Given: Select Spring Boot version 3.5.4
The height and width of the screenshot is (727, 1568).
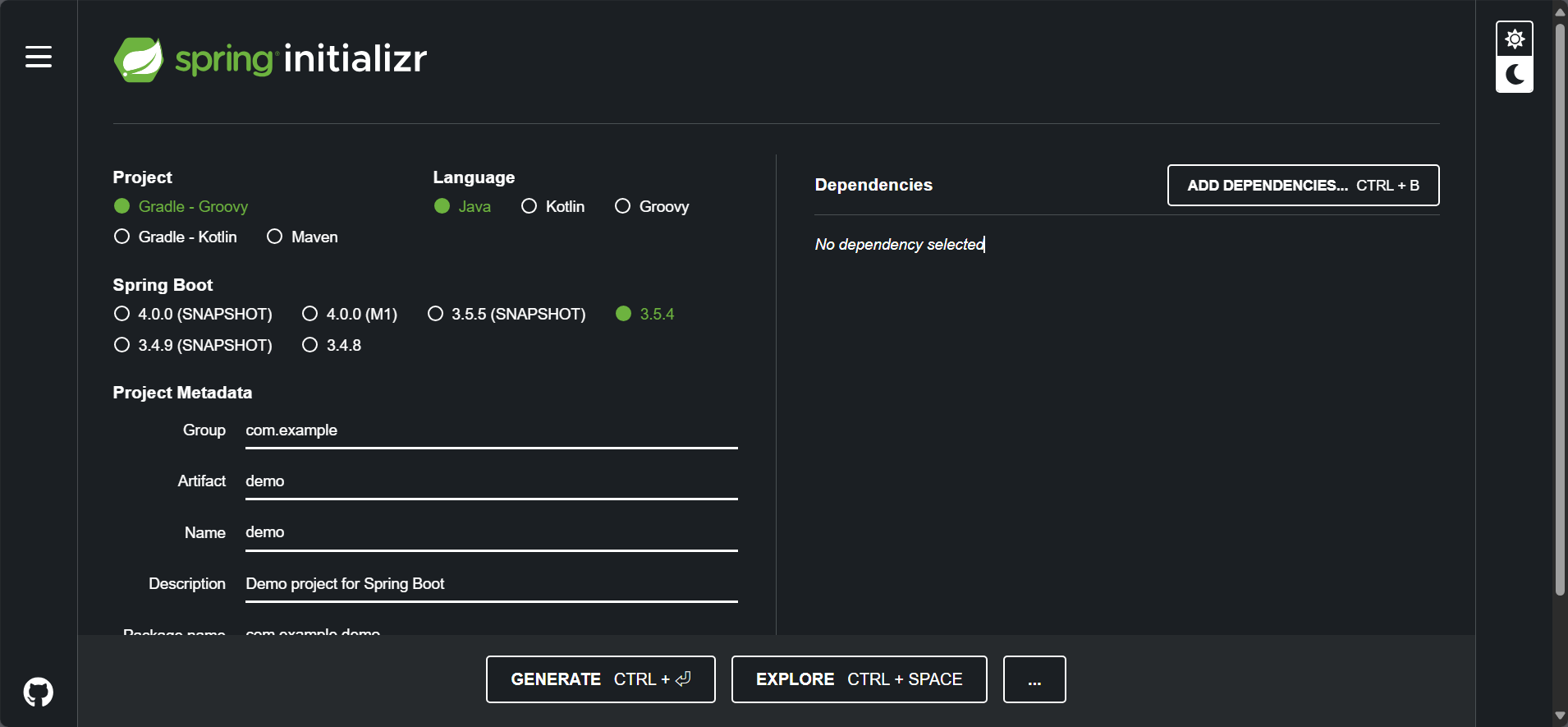Looking at the screenshot, I should pyautogui.click(x=645, y=314).
